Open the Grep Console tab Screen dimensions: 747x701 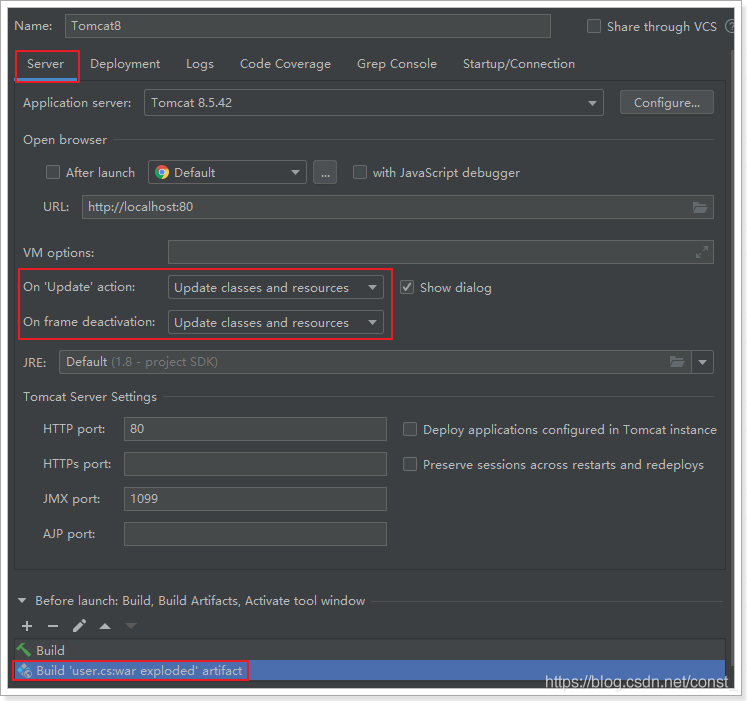pyautogui.click(x=397, y=64)
